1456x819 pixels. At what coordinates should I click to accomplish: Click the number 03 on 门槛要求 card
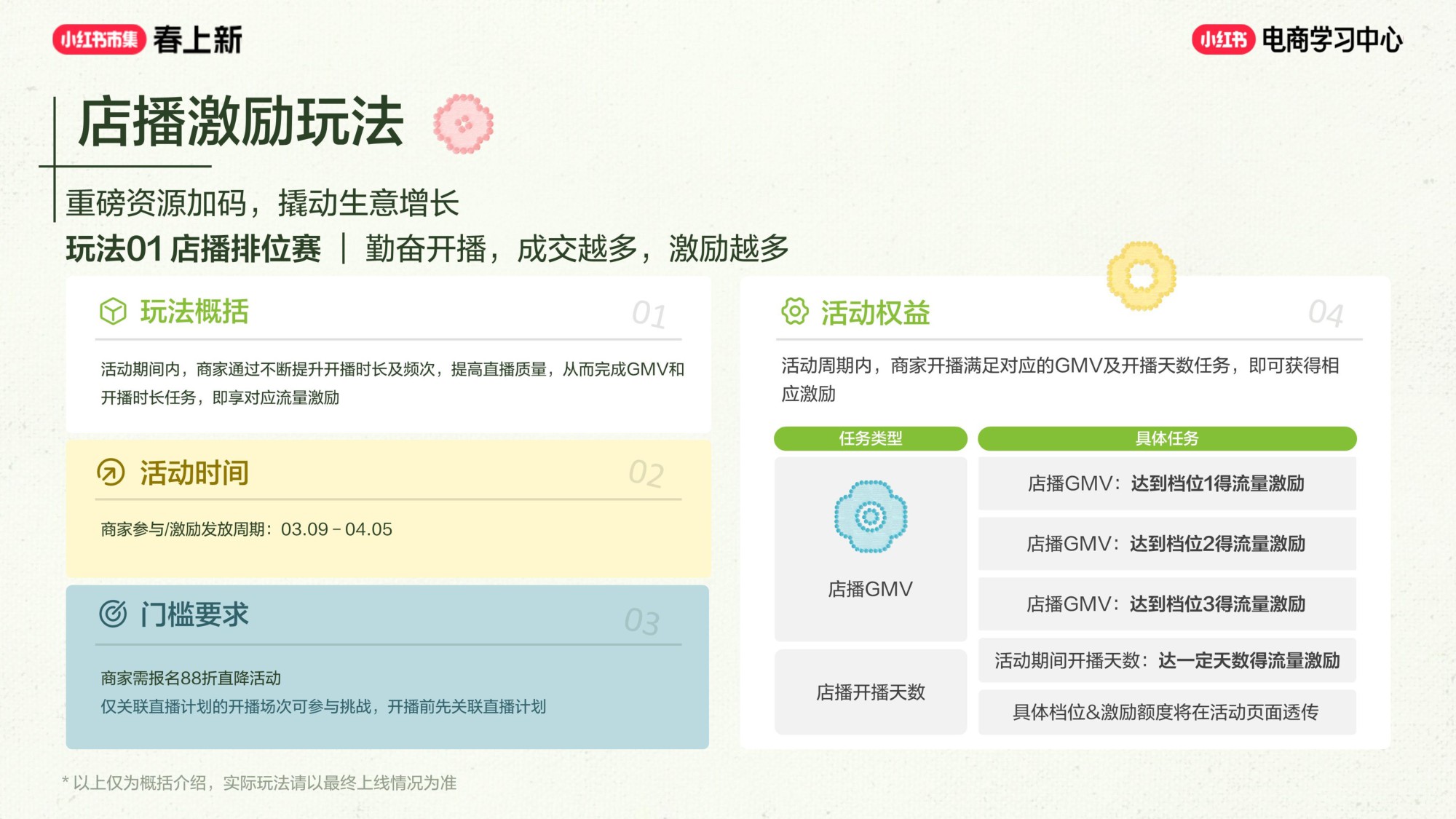tap(642, 622)
